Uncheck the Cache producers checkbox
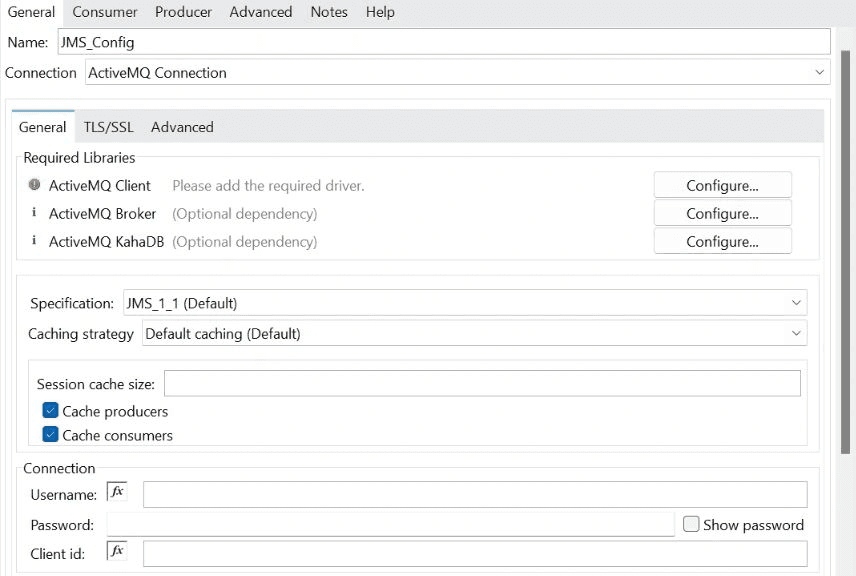The height and width of the screenshot is (576, 856). 50,410
